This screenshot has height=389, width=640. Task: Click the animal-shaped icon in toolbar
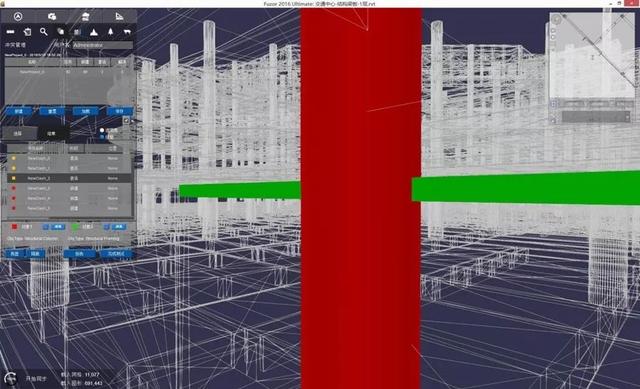[x=127, y=31]
